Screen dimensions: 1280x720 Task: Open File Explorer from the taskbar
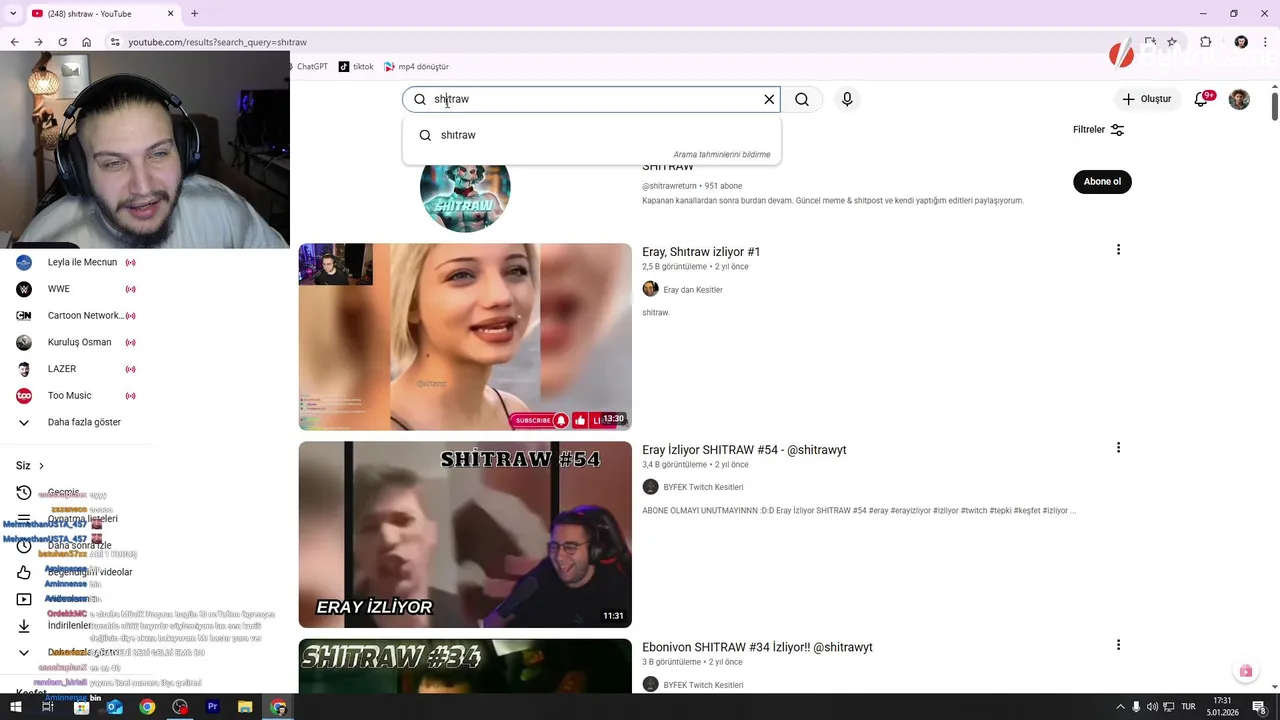click(x=245, y=707)
